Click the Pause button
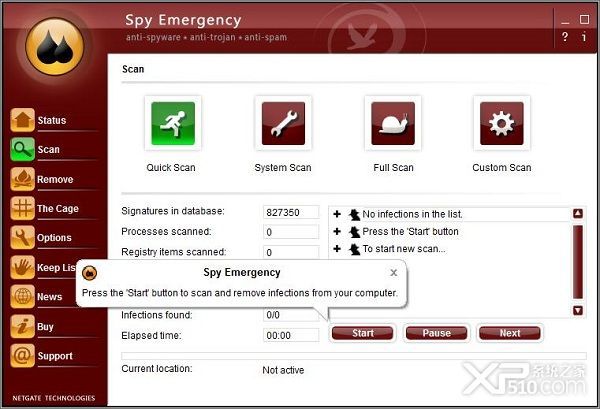The width and height of the screenshot is (600, 409). tap(436, 333)
